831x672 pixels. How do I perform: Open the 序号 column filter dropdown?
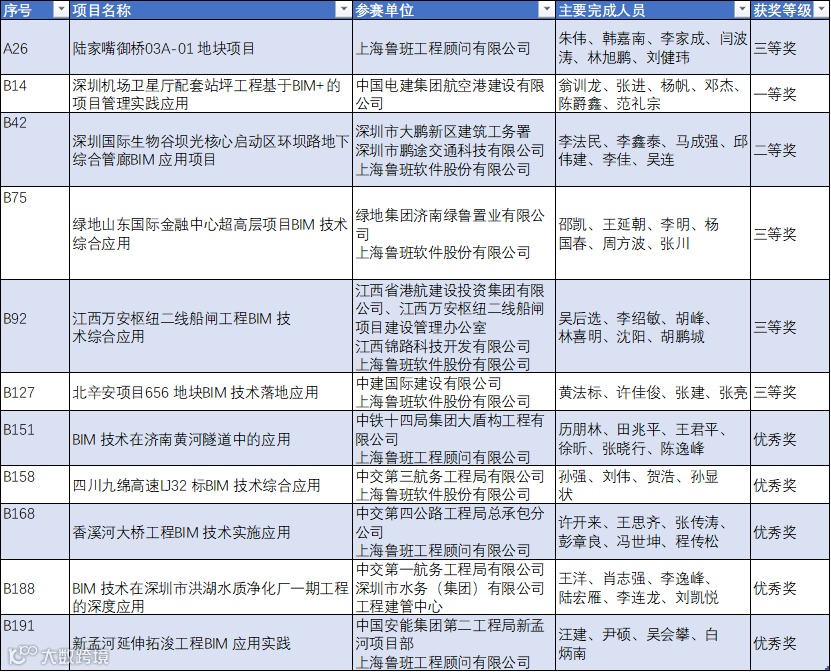(x=61, y=10)
